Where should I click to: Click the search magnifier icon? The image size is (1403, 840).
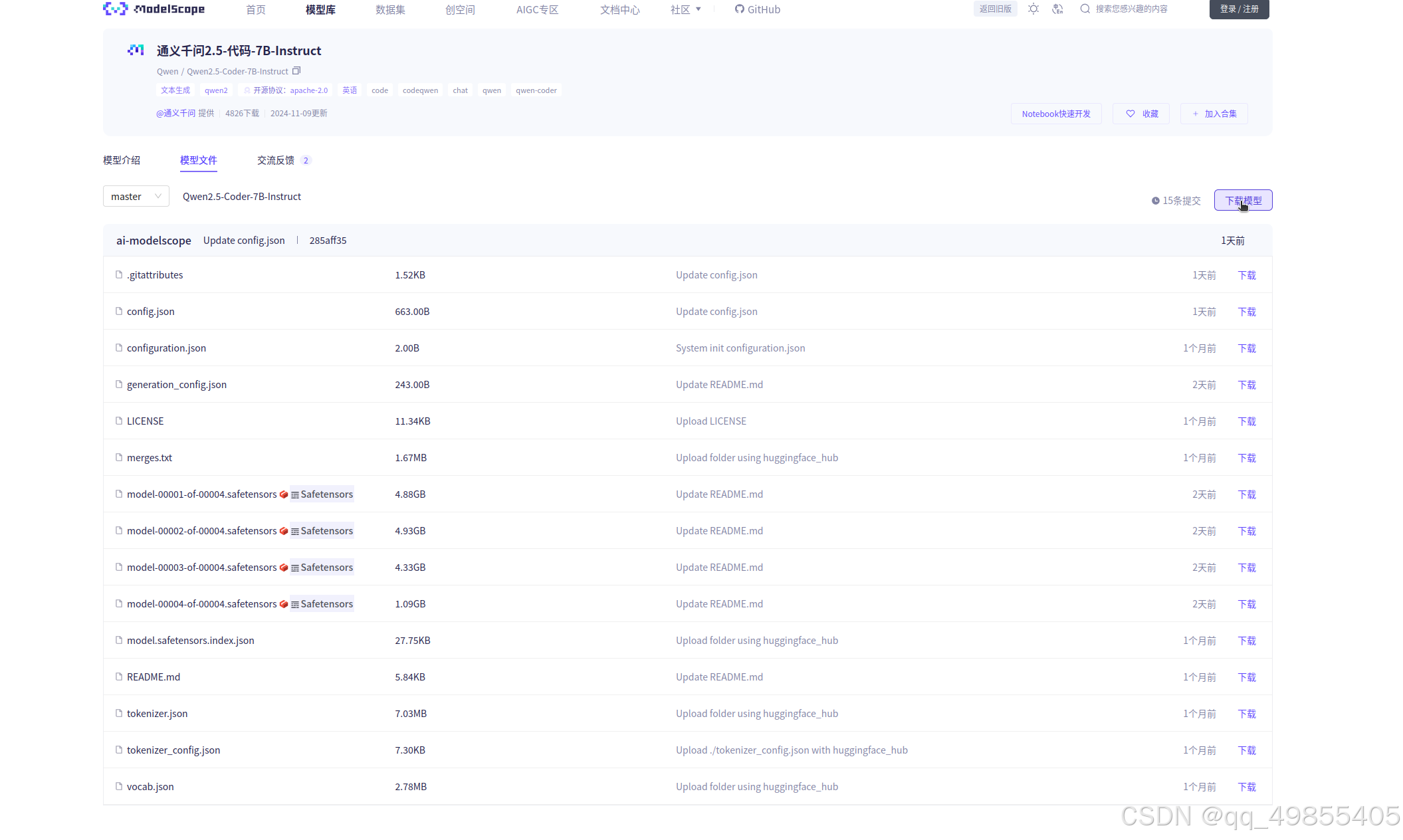point(1085,9)
